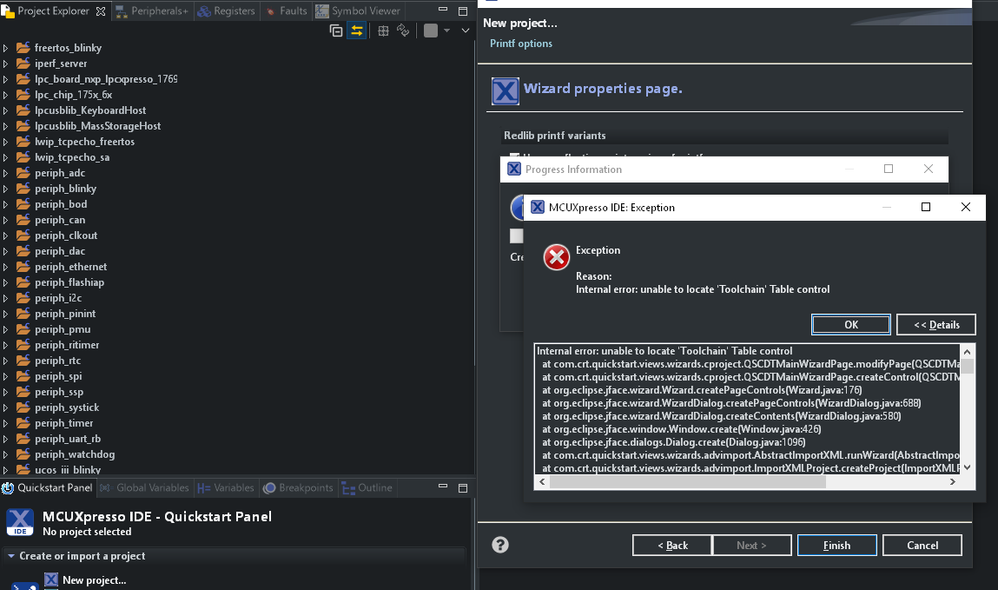Click New project... link in Quickstart Panel

coord(94,580)
